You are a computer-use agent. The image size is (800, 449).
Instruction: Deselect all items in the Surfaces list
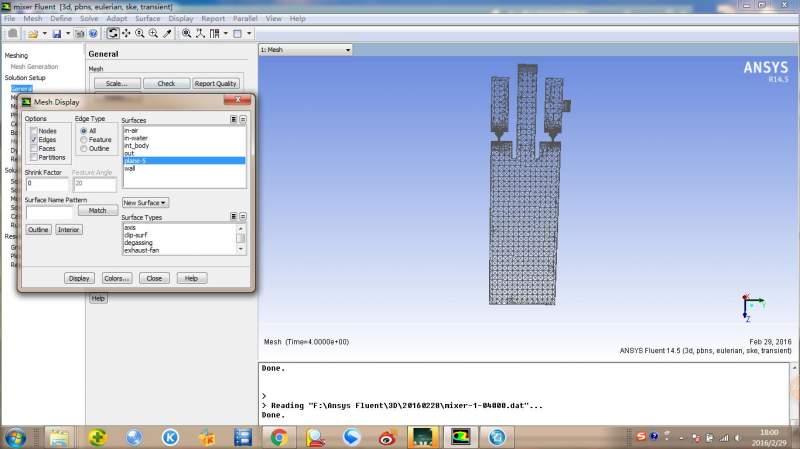click(243, 119)
